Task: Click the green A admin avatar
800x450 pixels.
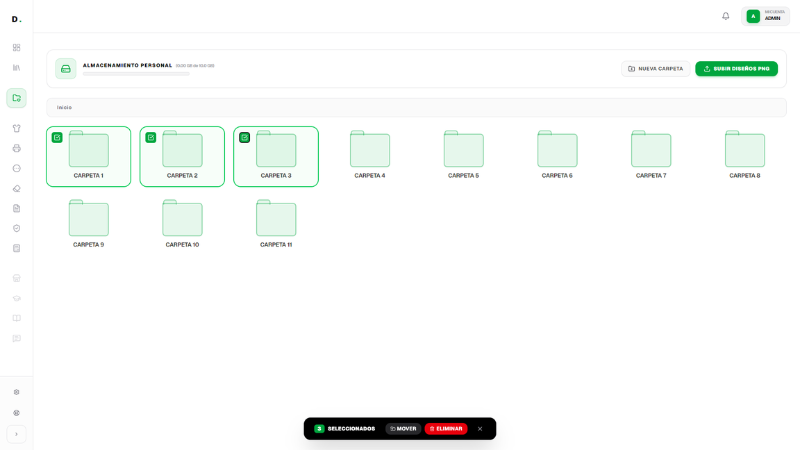Action: tap(753, 16)
